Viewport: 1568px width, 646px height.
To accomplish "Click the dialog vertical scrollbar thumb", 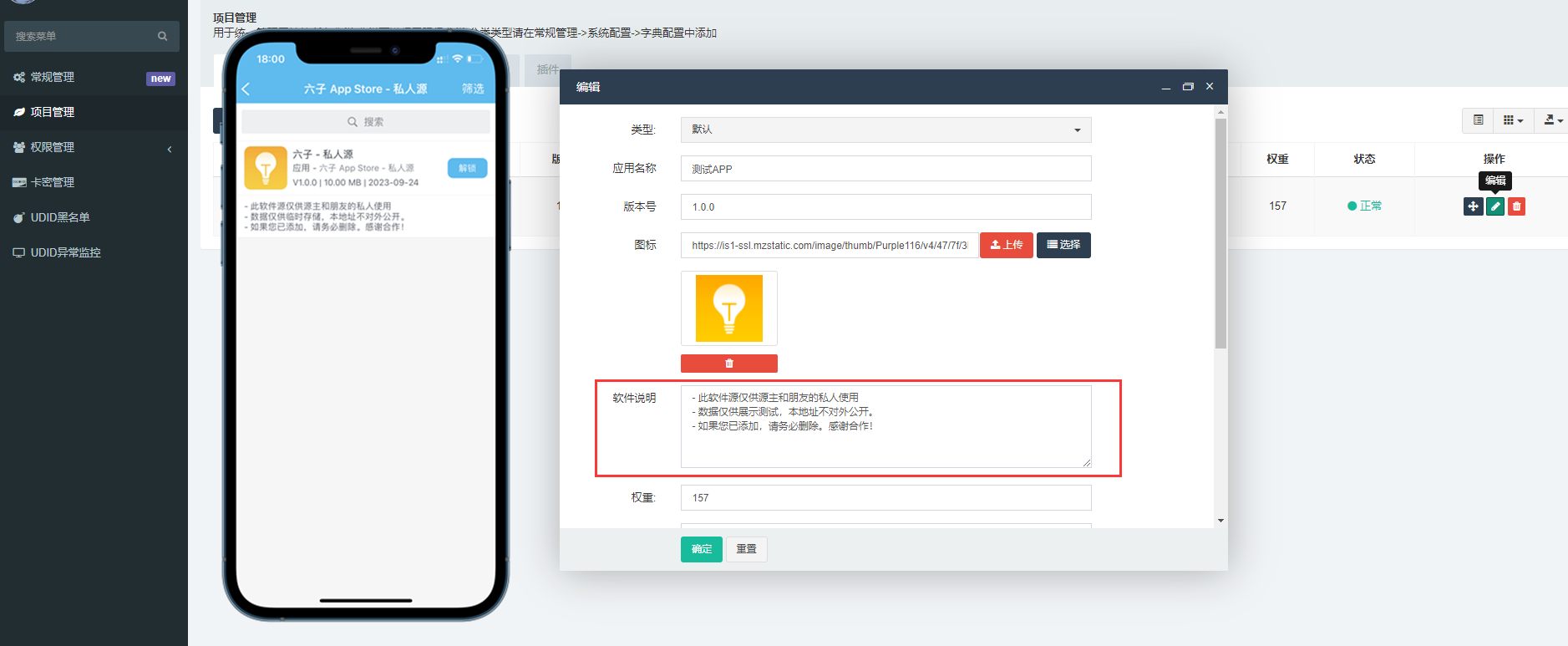I will (x=1220, y=234).
